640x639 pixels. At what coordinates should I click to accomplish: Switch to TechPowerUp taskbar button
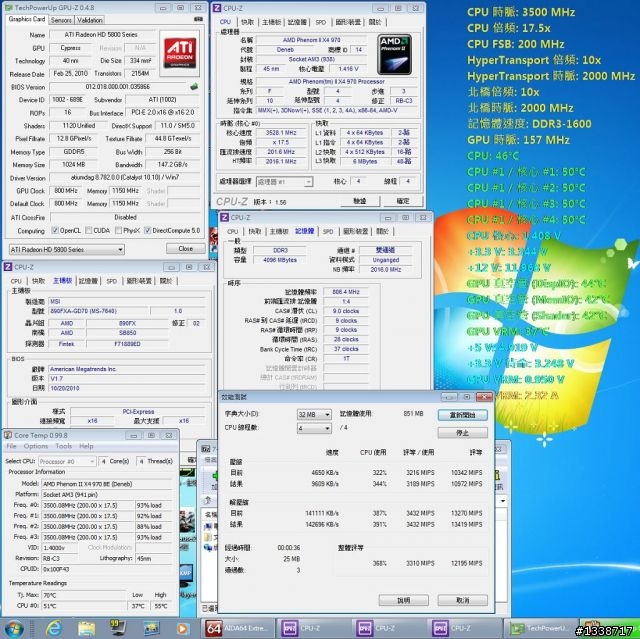(x=541, y=628)
